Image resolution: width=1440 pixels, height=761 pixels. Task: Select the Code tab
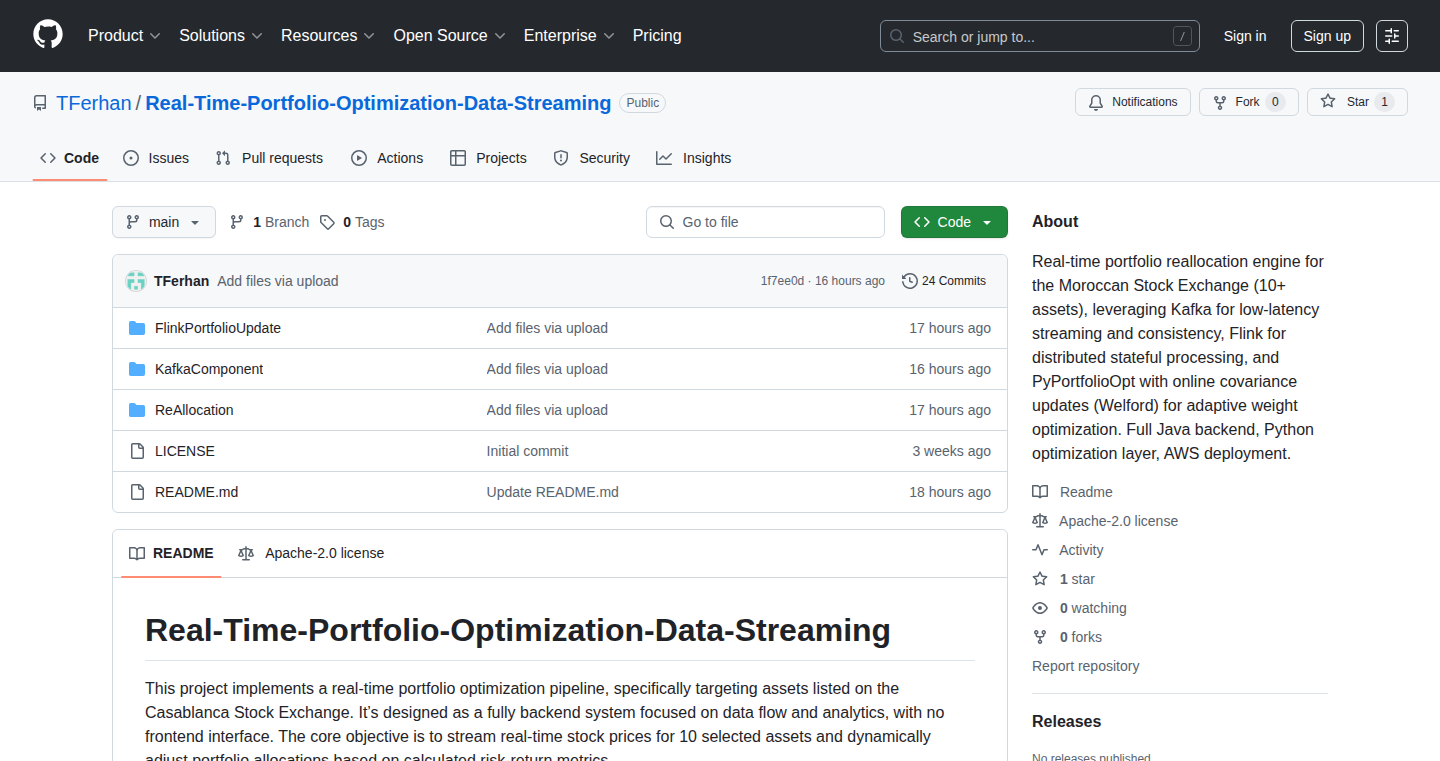[x=70, y=158]
